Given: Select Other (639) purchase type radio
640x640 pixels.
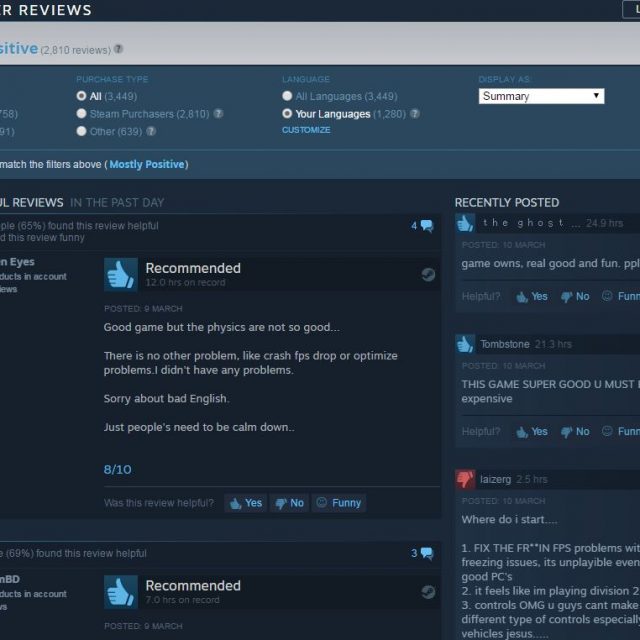Looking at the screenshot, I should pyautogui.click(x=81, y=131).
